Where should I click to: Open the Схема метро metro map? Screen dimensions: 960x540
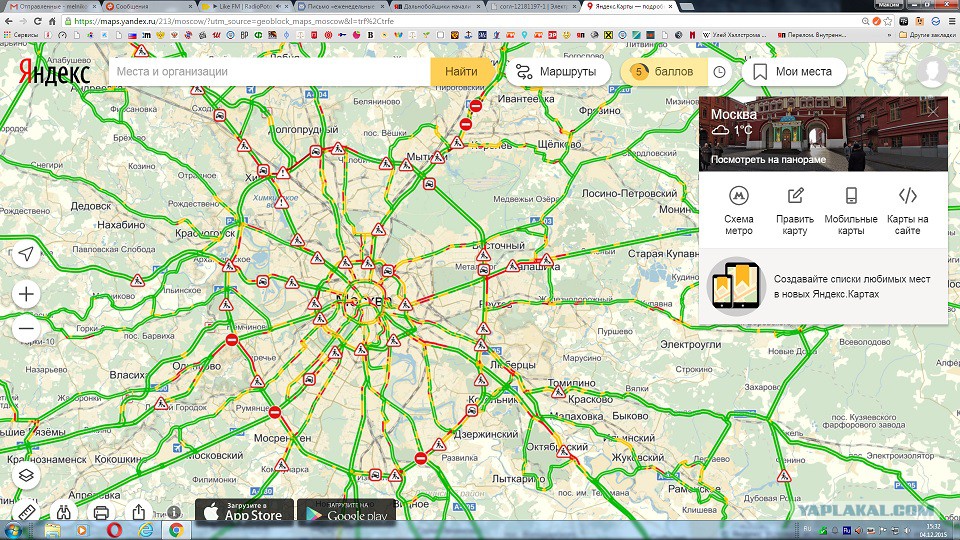coord(739,211)
